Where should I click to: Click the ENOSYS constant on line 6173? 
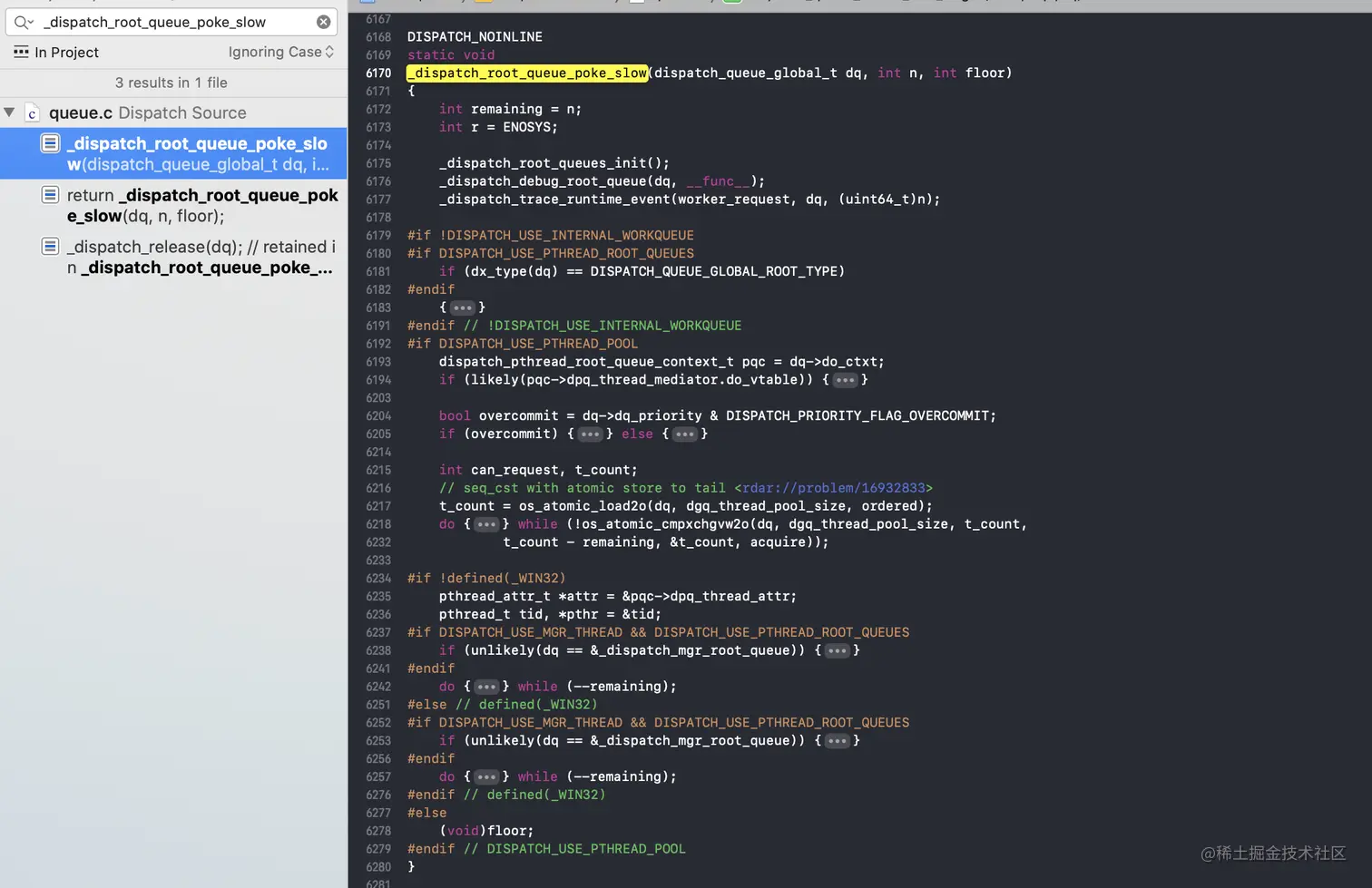(x=526, y=127)
